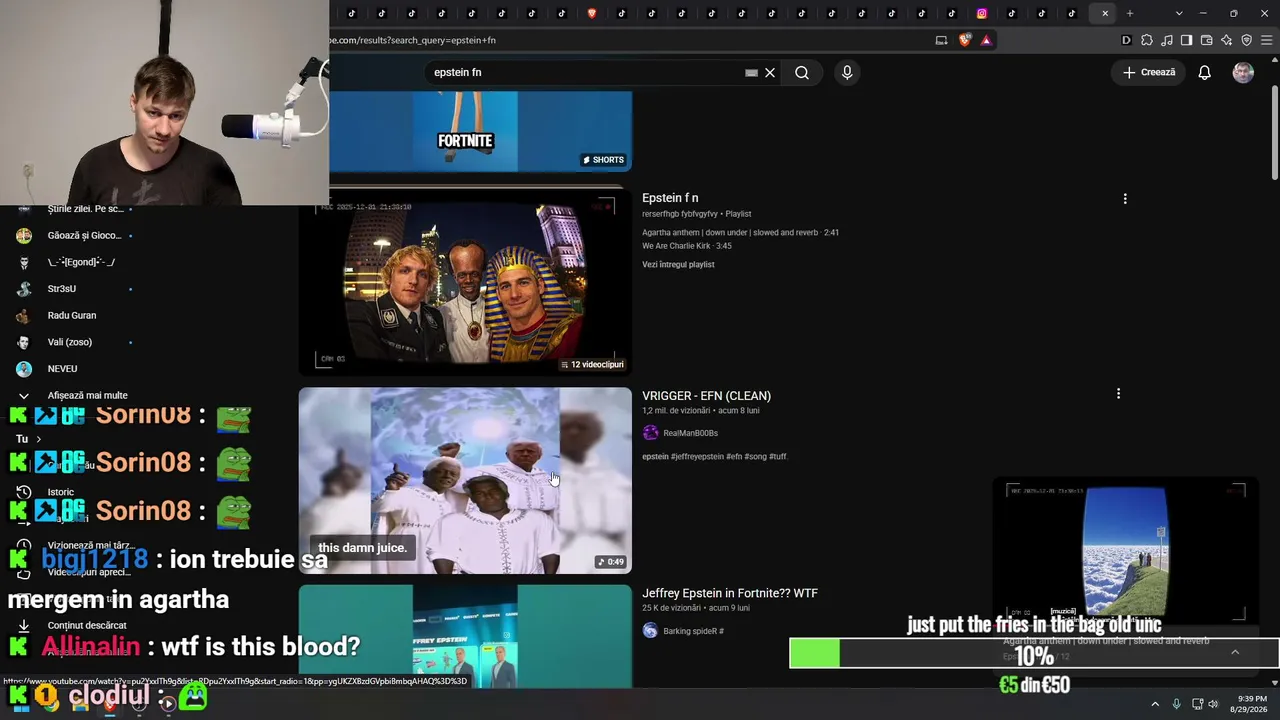Visit the RealManB00Bs channel
The height and width of the screenshot is (720, 1280).
[690, 433]
